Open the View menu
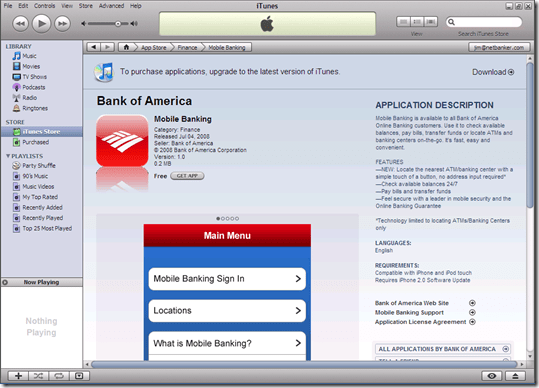Viewport: 539px width, 388px height. [67, 6]
